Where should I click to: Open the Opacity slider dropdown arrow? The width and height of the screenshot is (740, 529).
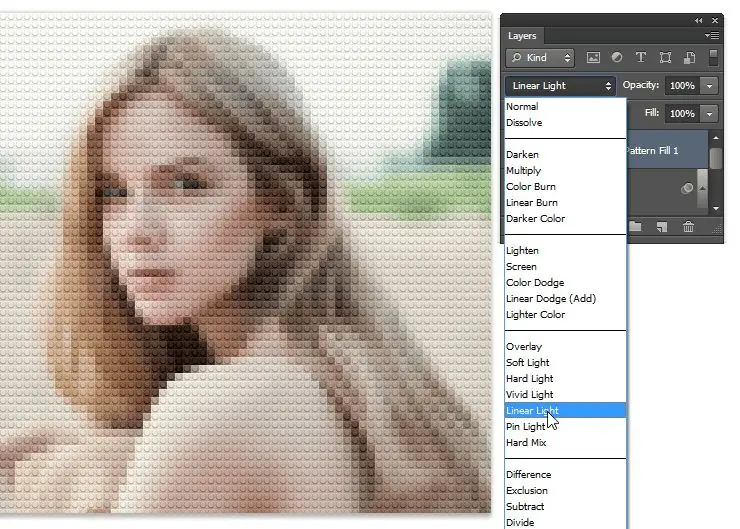coord(709,86)
